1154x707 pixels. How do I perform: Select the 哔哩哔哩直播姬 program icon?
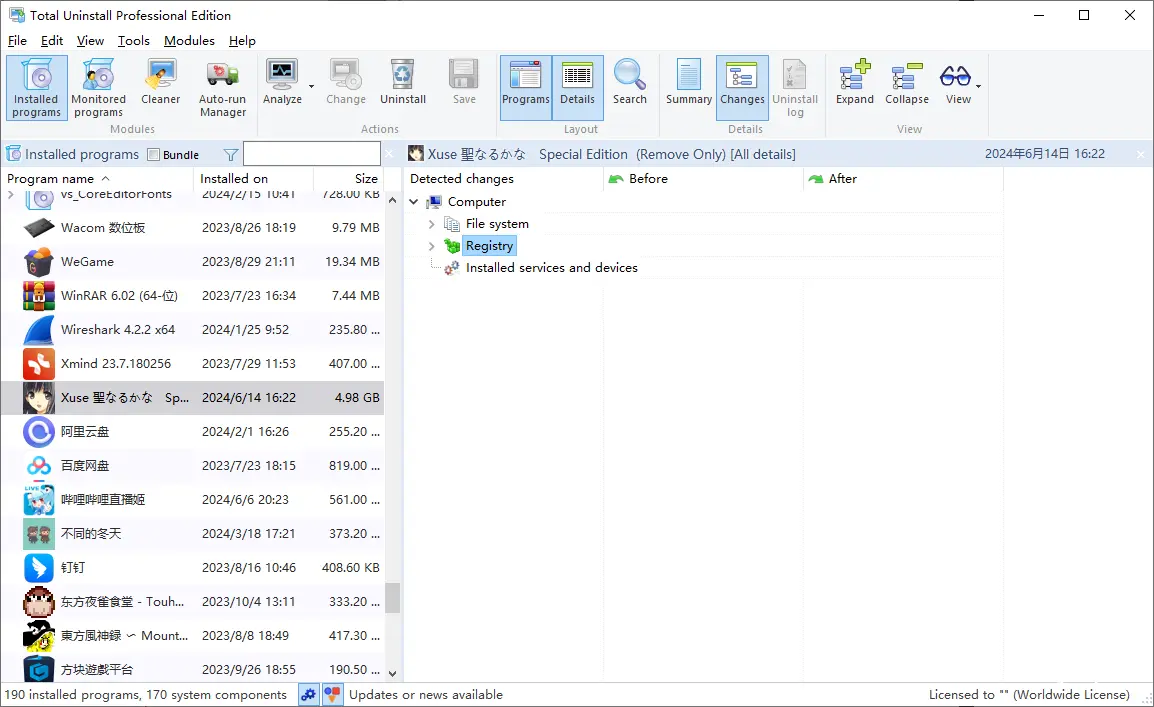click(x=38, y=500)
